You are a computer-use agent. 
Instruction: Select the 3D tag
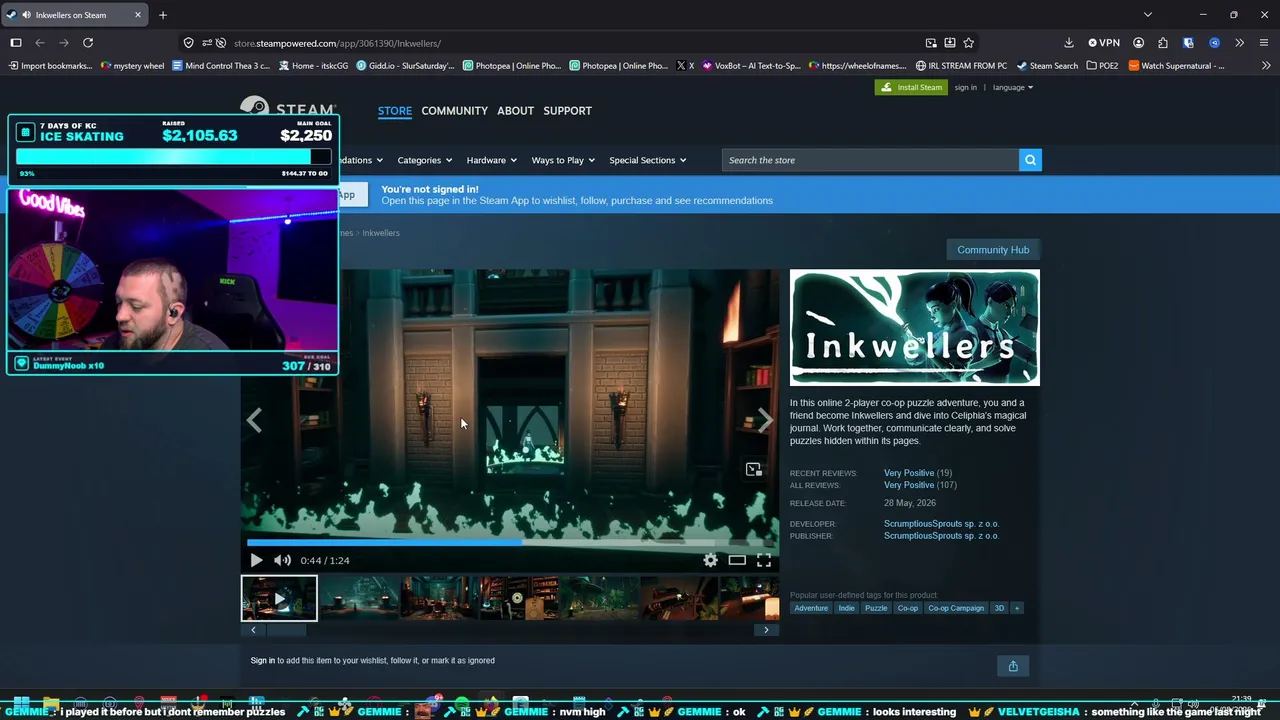(999, 608)
